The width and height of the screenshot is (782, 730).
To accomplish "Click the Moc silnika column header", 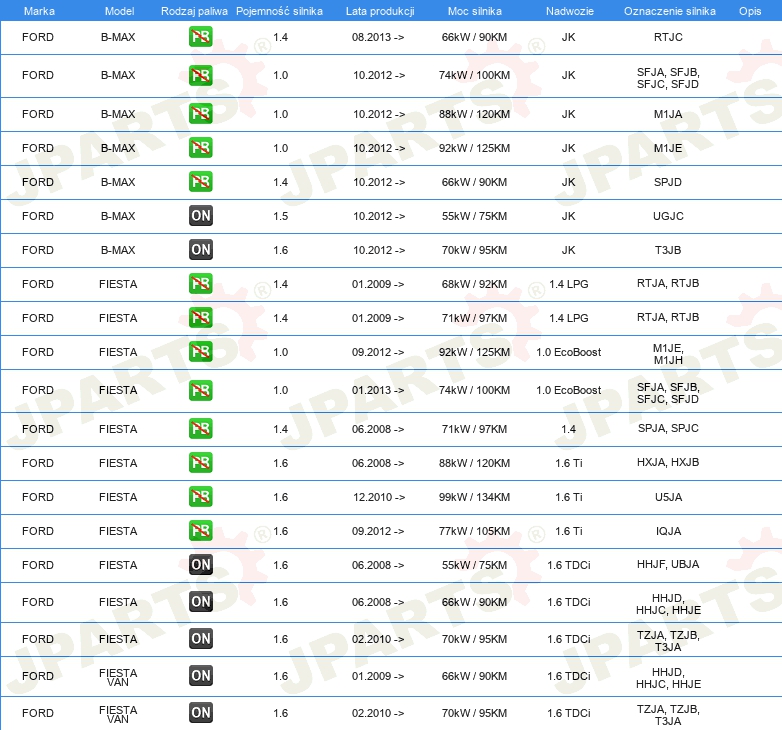I will pos(474,11).
